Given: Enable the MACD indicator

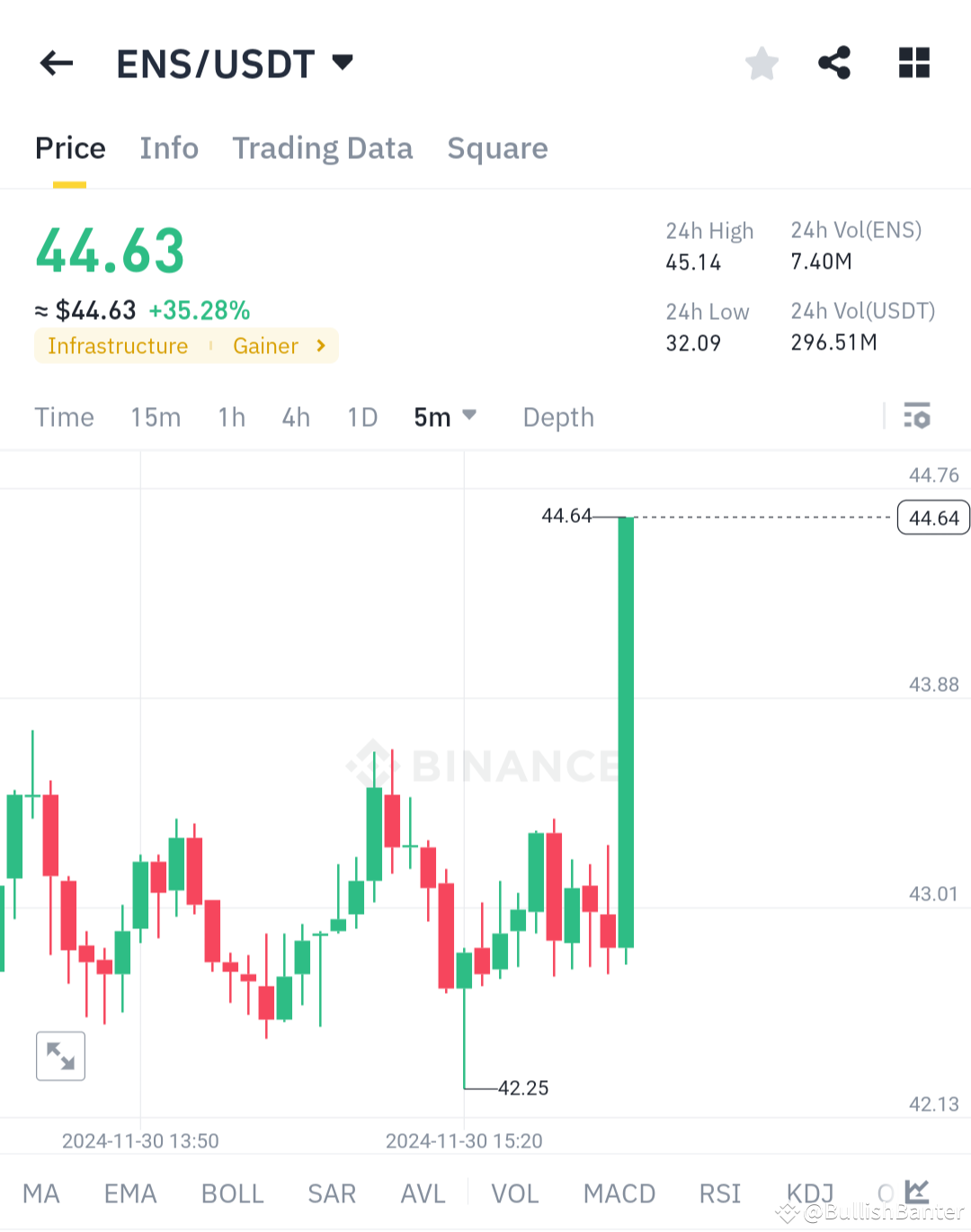Looking at the screenshot, I should click(x=619, y=1193).
